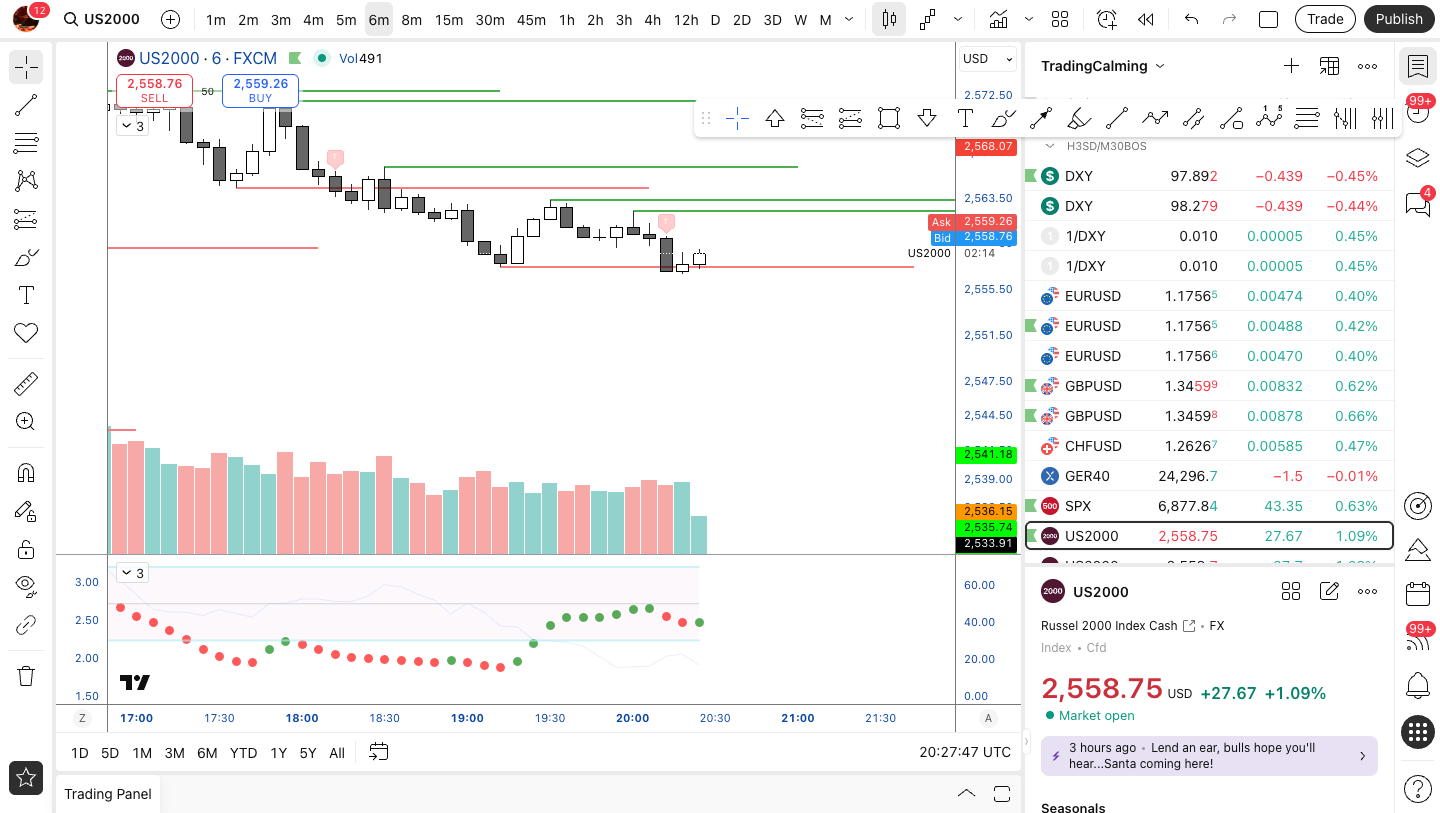The height and width of the screenshot is (813, 1440).
Task: Click the SELL 2,558.76 button
Action: coord(154,90)
